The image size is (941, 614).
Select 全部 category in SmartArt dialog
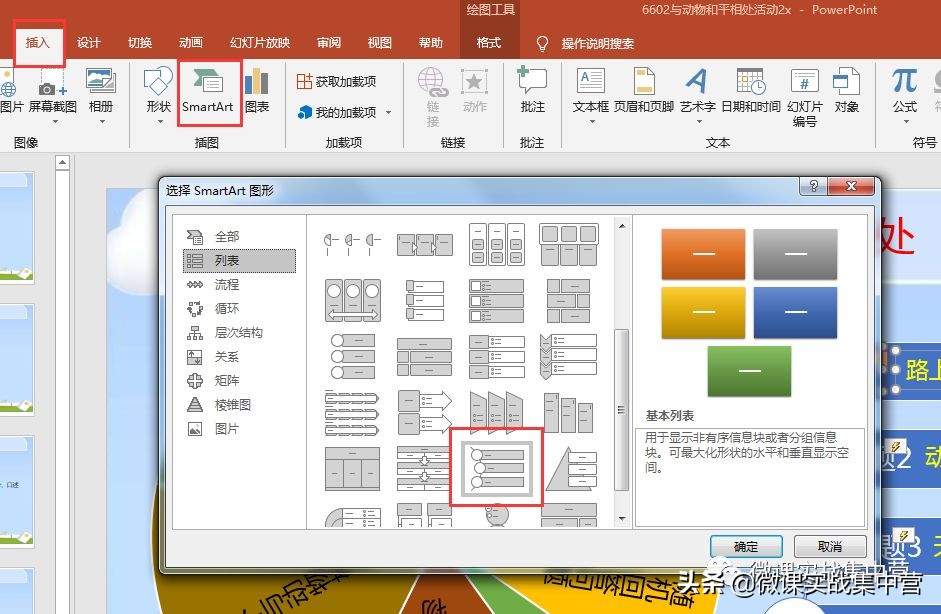coord(239,236)
